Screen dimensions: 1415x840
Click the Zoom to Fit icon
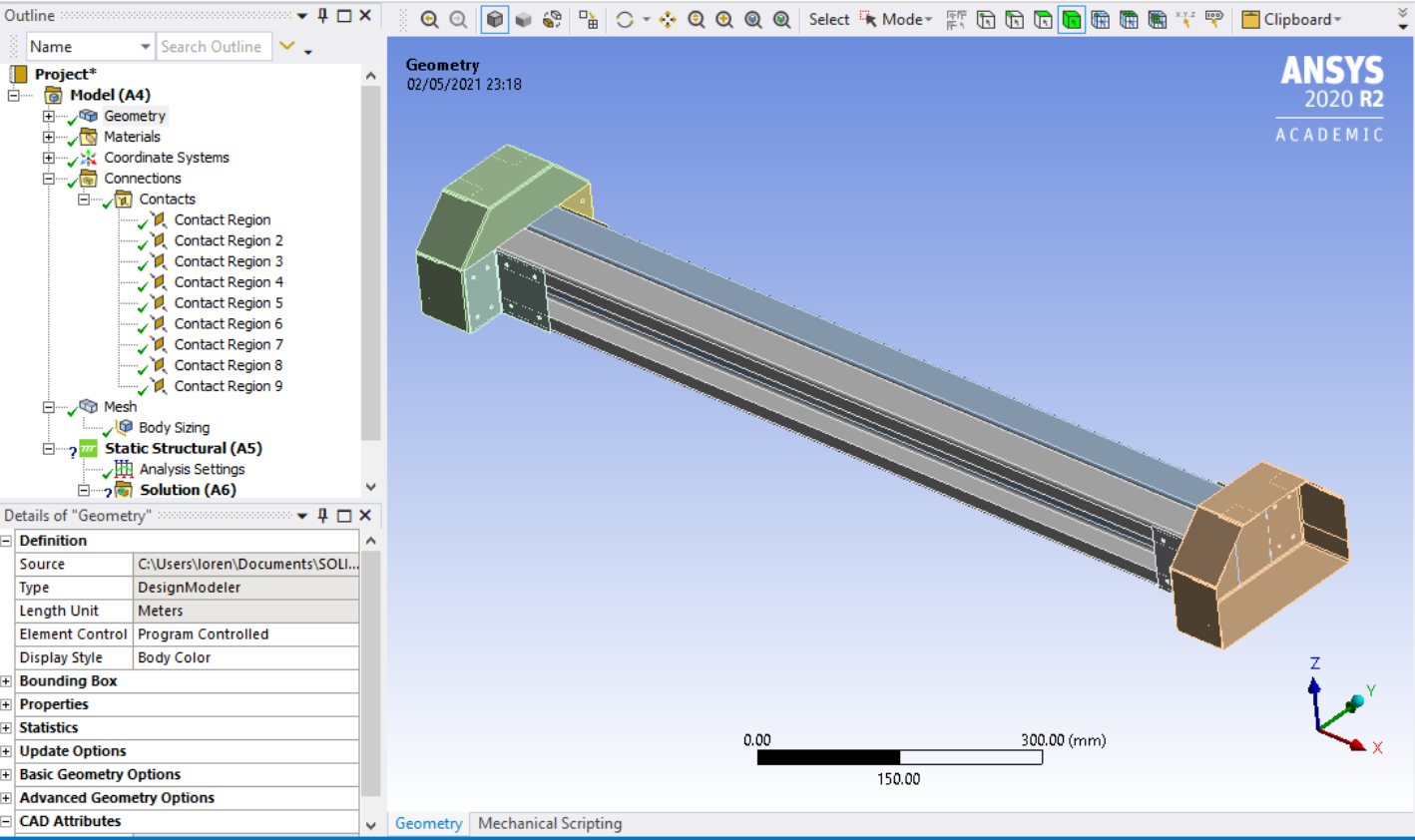pyautogui.click(x=751, y=18)
